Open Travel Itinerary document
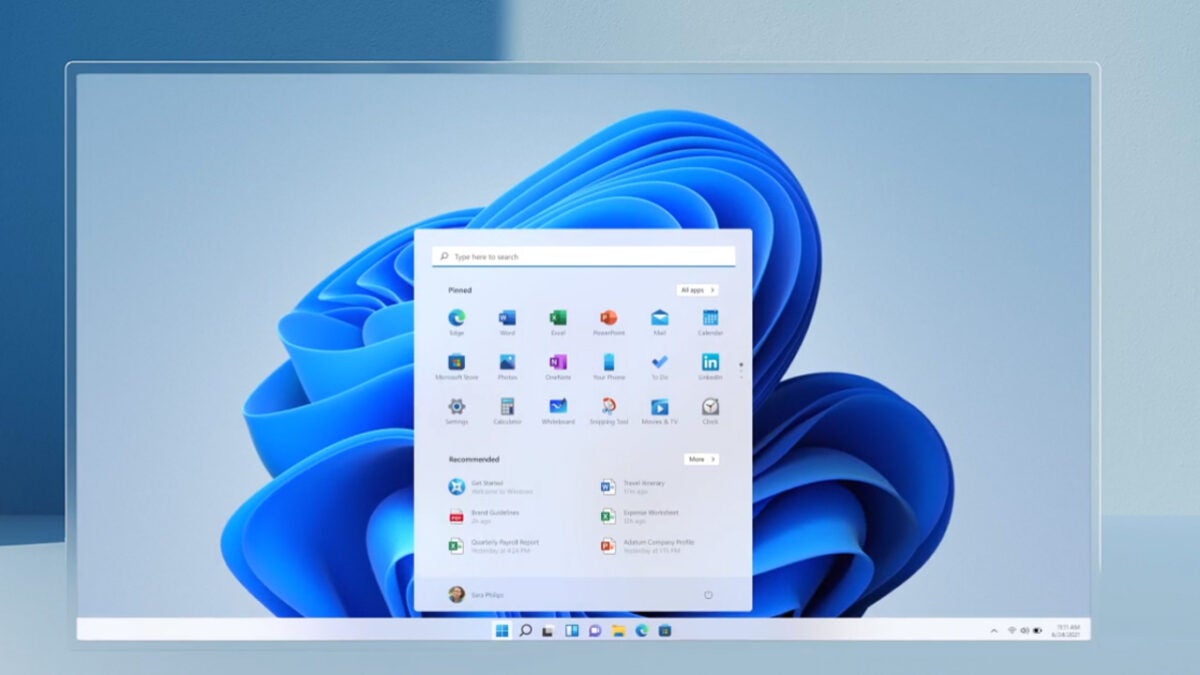The width and height of the screenshot is (1200, 675). [633, 487]
